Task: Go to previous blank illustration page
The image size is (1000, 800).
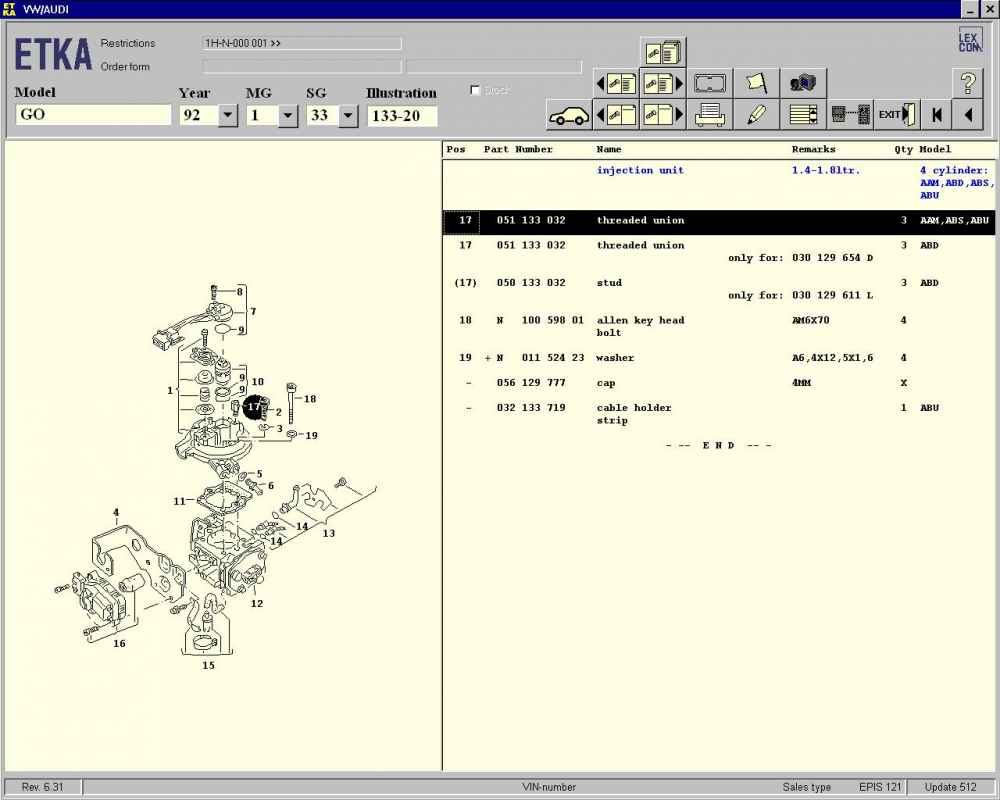Action: click(616, 115)
